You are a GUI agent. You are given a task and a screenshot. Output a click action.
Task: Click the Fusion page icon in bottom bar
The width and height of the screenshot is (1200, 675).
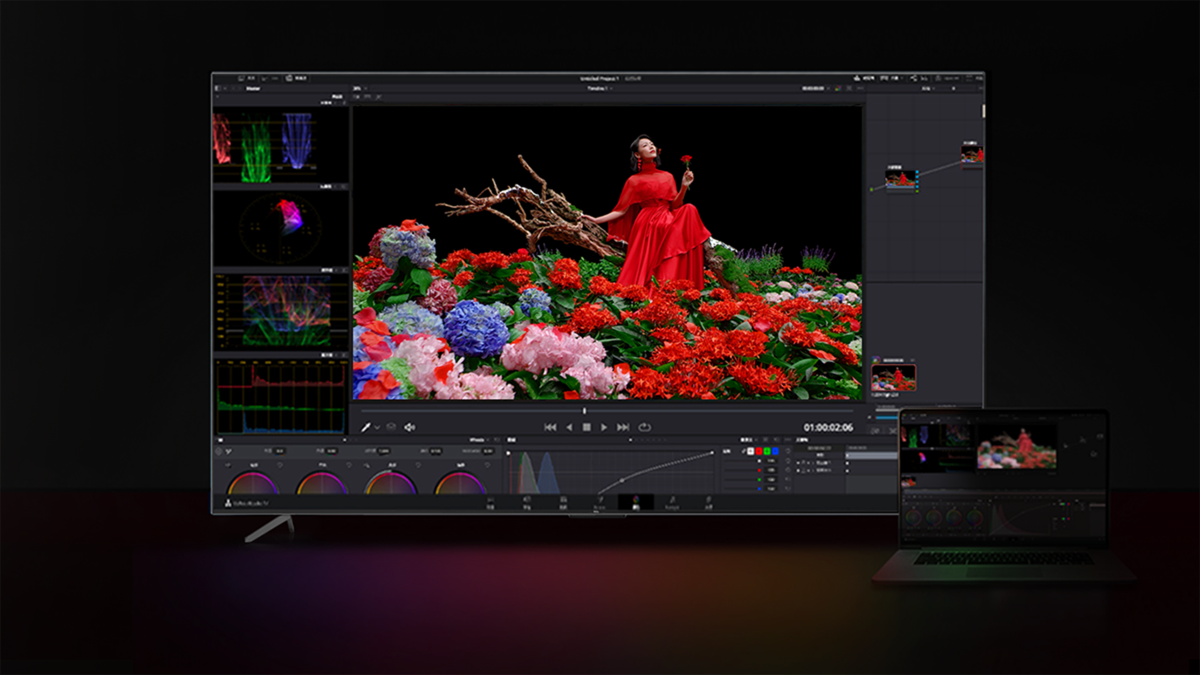pos(599,502)
